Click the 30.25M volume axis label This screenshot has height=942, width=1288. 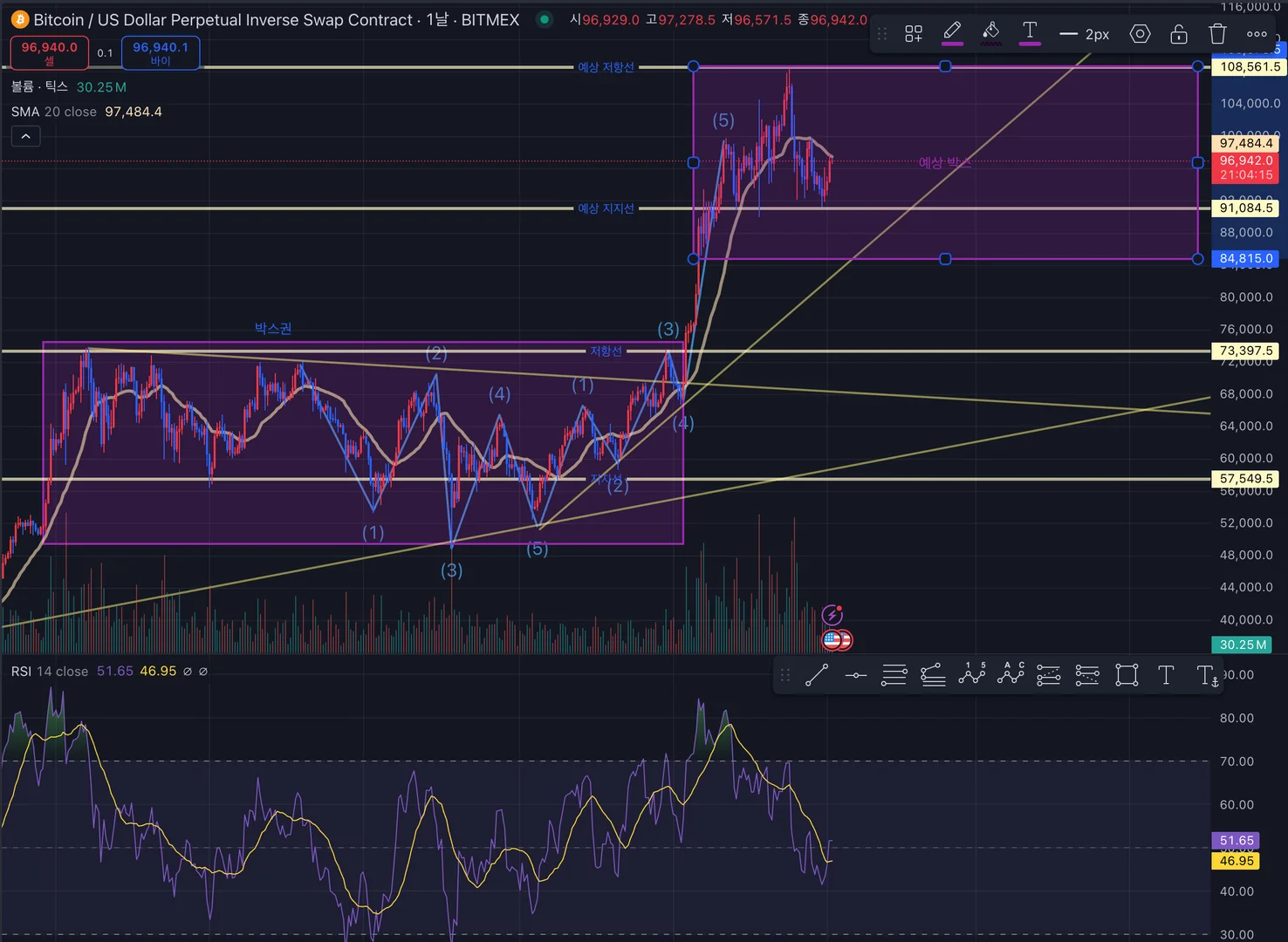coord(1243,645)
